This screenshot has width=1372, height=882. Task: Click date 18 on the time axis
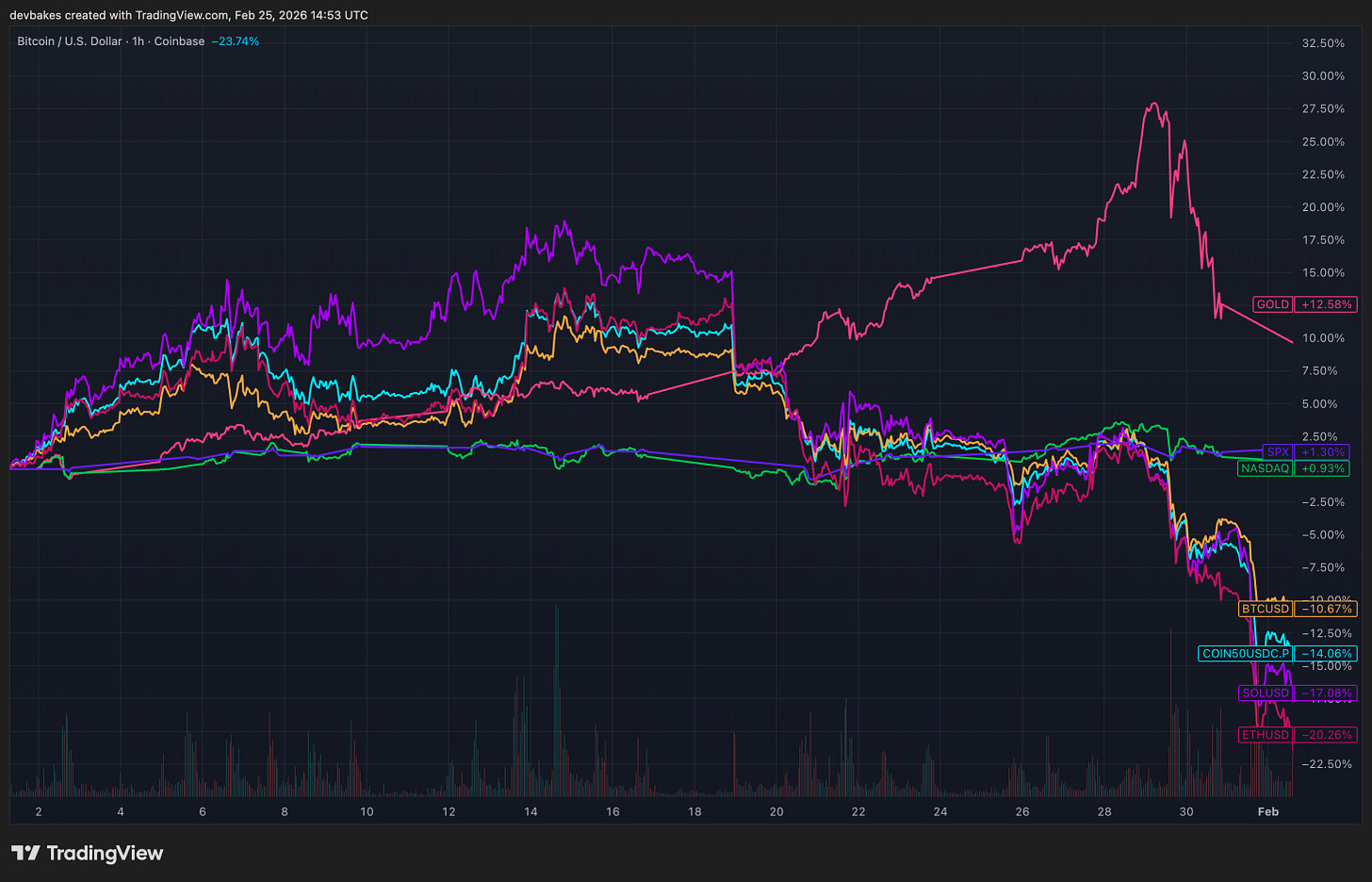[x=694, y=812]
